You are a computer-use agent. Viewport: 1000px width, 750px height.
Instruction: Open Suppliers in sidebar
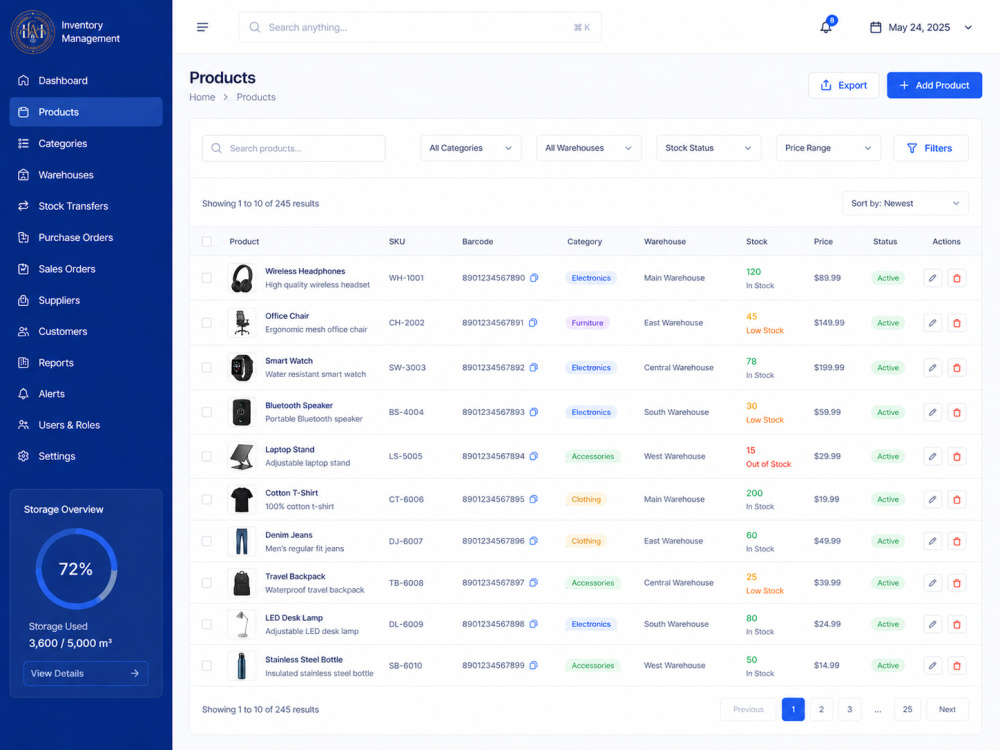point(86,300)
